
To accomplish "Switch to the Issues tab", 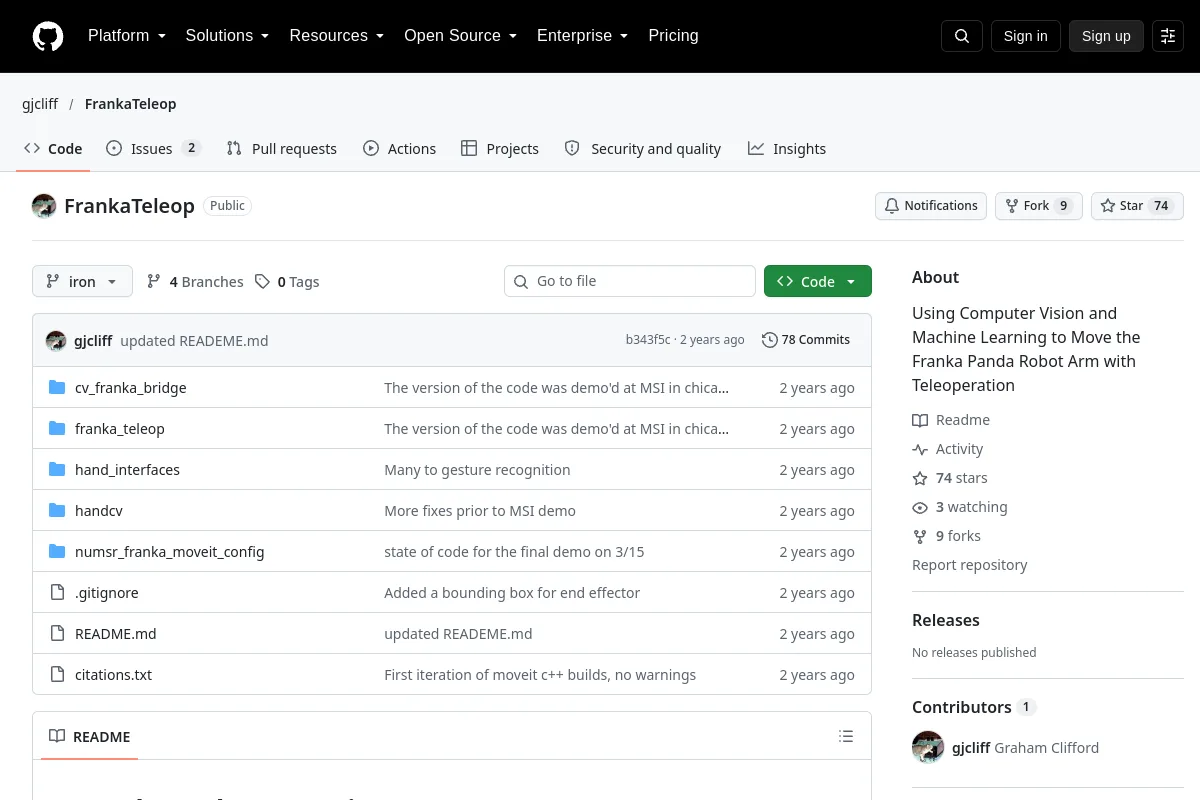I will pos(153,149).
